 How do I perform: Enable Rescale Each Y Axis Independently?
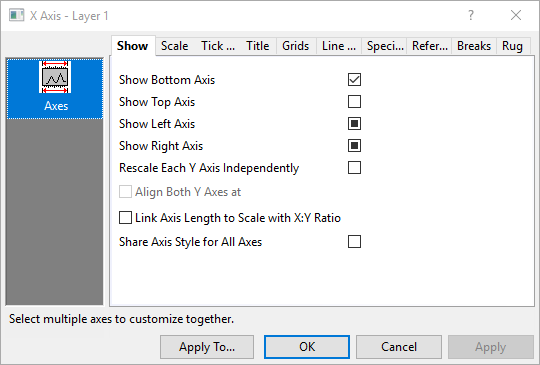coord(354,168)
